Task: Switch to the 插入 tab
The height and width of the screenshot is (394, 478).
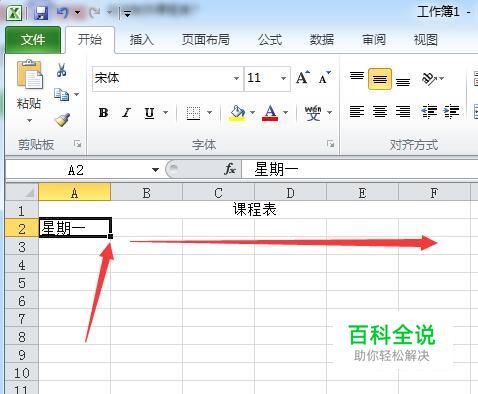Action: (x=142, y=40)
